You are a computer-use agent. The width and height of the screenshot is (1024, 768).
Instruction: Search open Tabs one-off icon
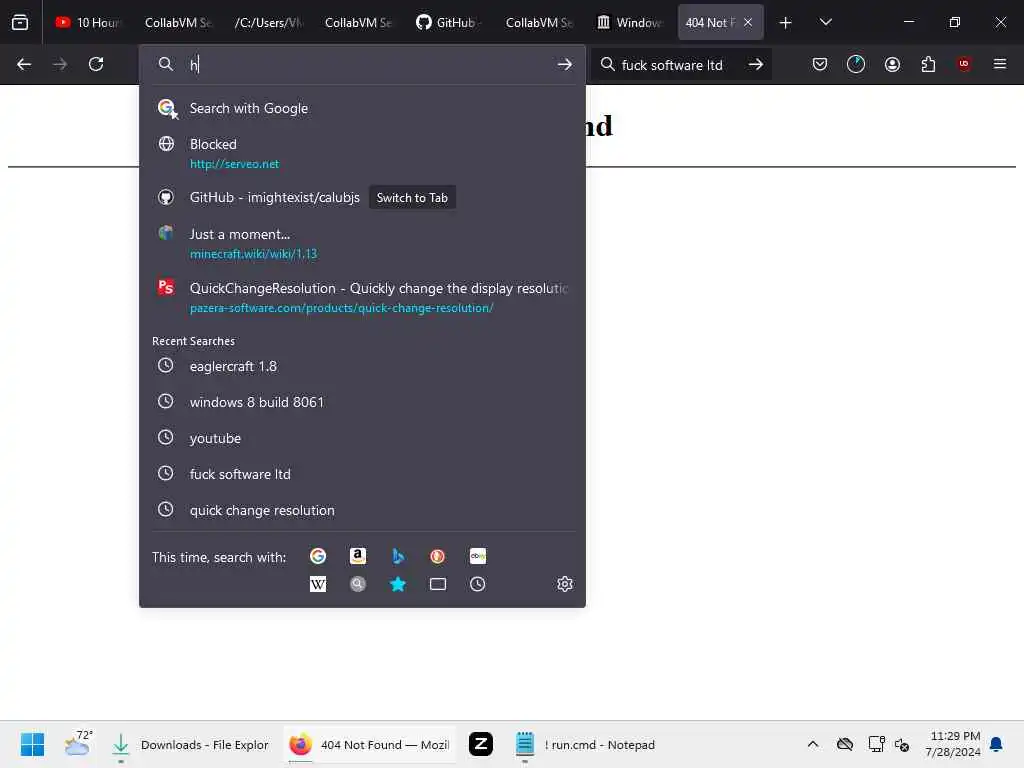coord(438,584)
